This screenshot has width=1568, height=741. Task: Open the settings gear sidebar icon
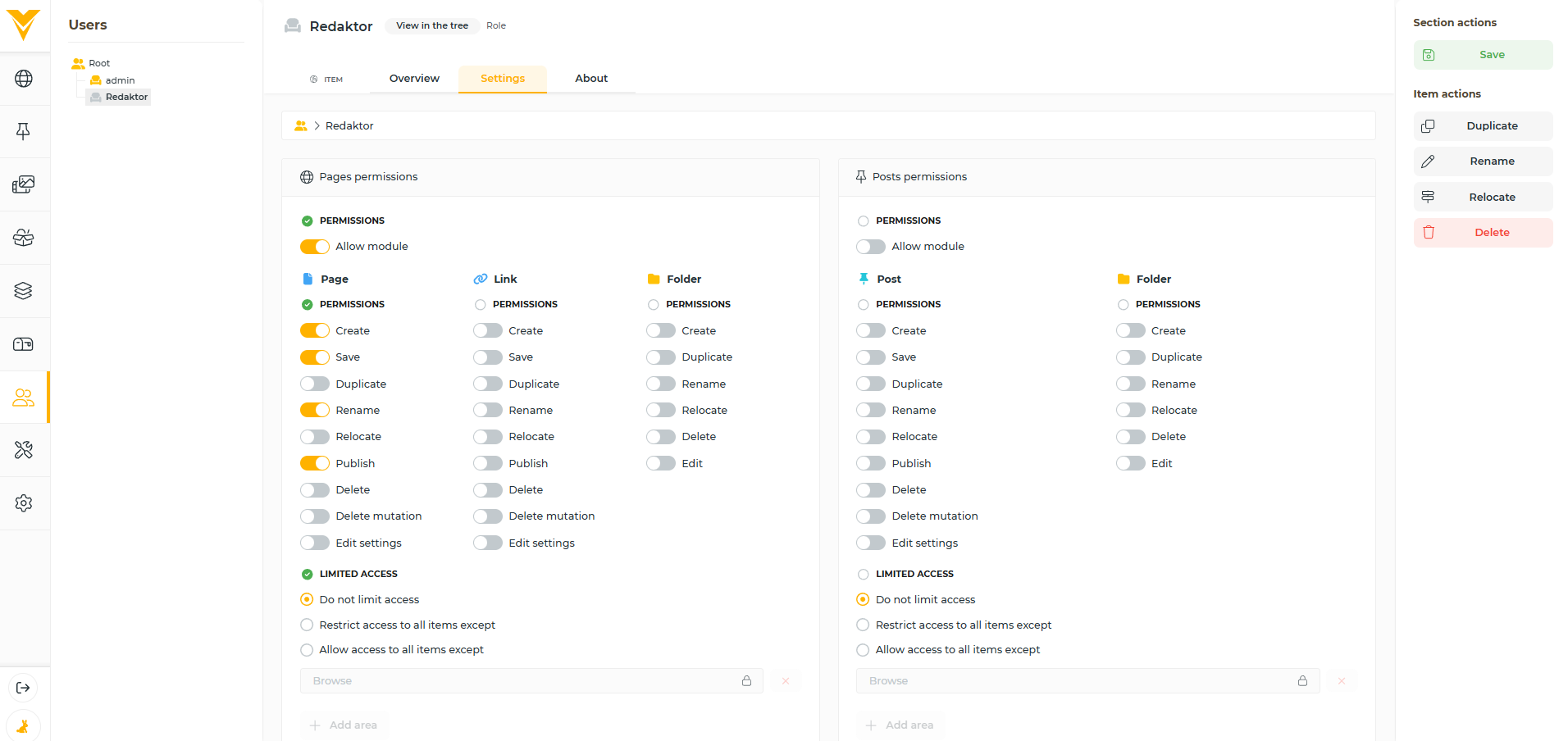click(x=24, y=503)
